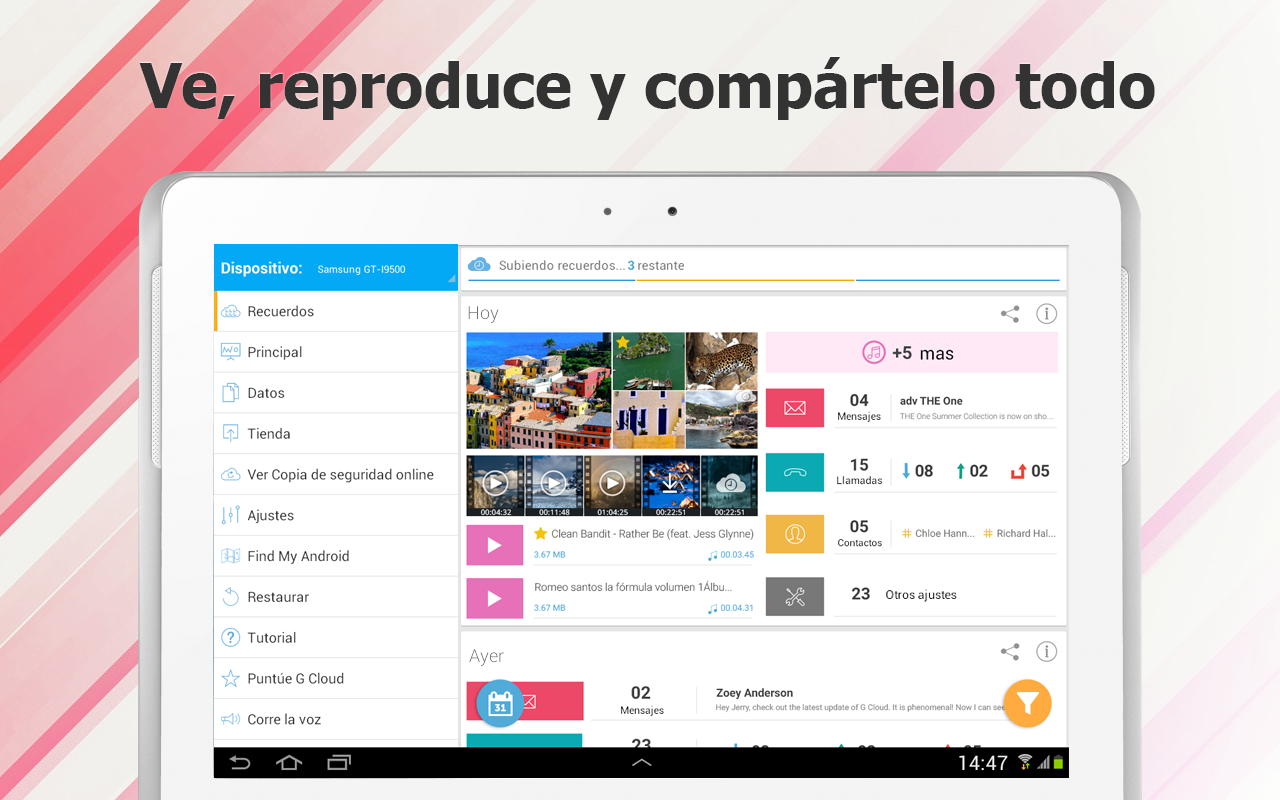
Task: Open Ajustes in the sidebar
Action: (x=336, y=515)
